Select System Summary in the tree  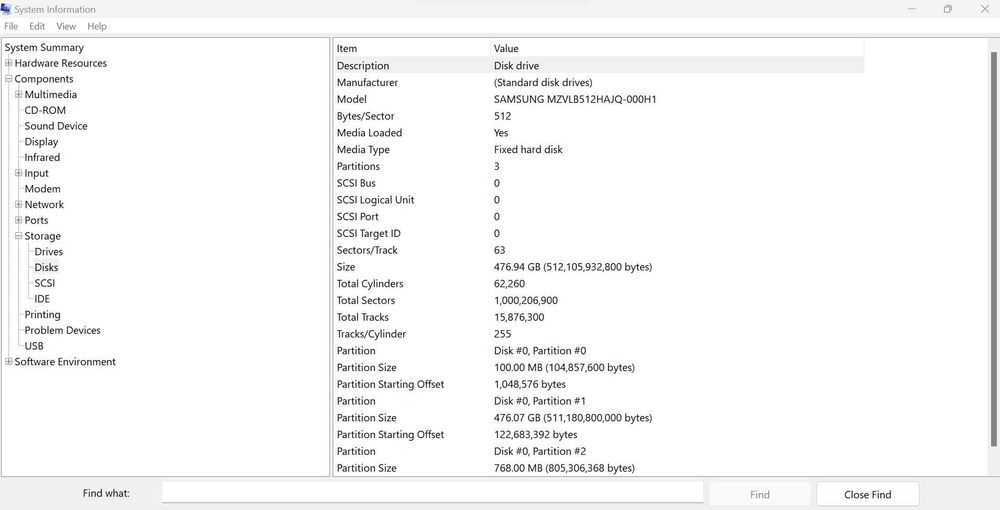(x=44, y=47)
